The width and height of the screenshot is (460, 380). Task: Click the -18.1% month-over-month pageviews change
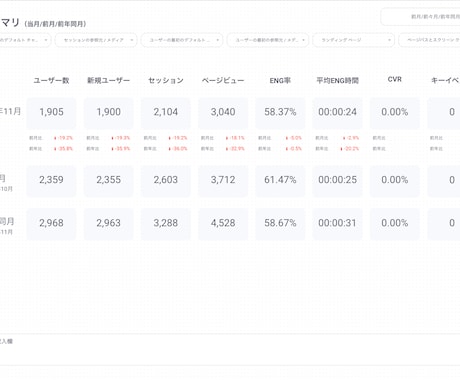coord(235,138)
